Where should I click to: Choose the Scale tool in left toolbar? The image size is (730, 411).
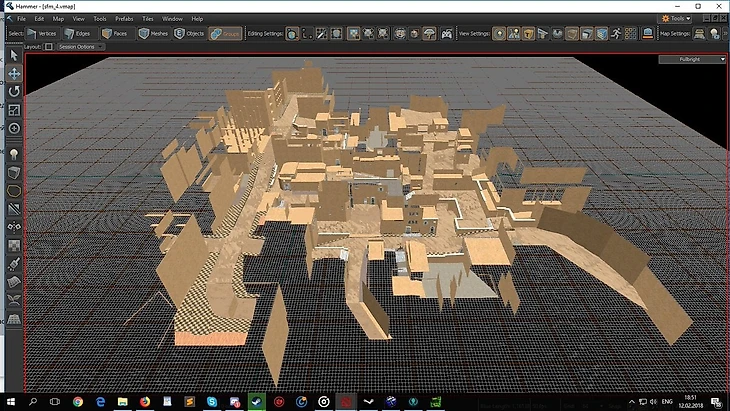[14, 110]
